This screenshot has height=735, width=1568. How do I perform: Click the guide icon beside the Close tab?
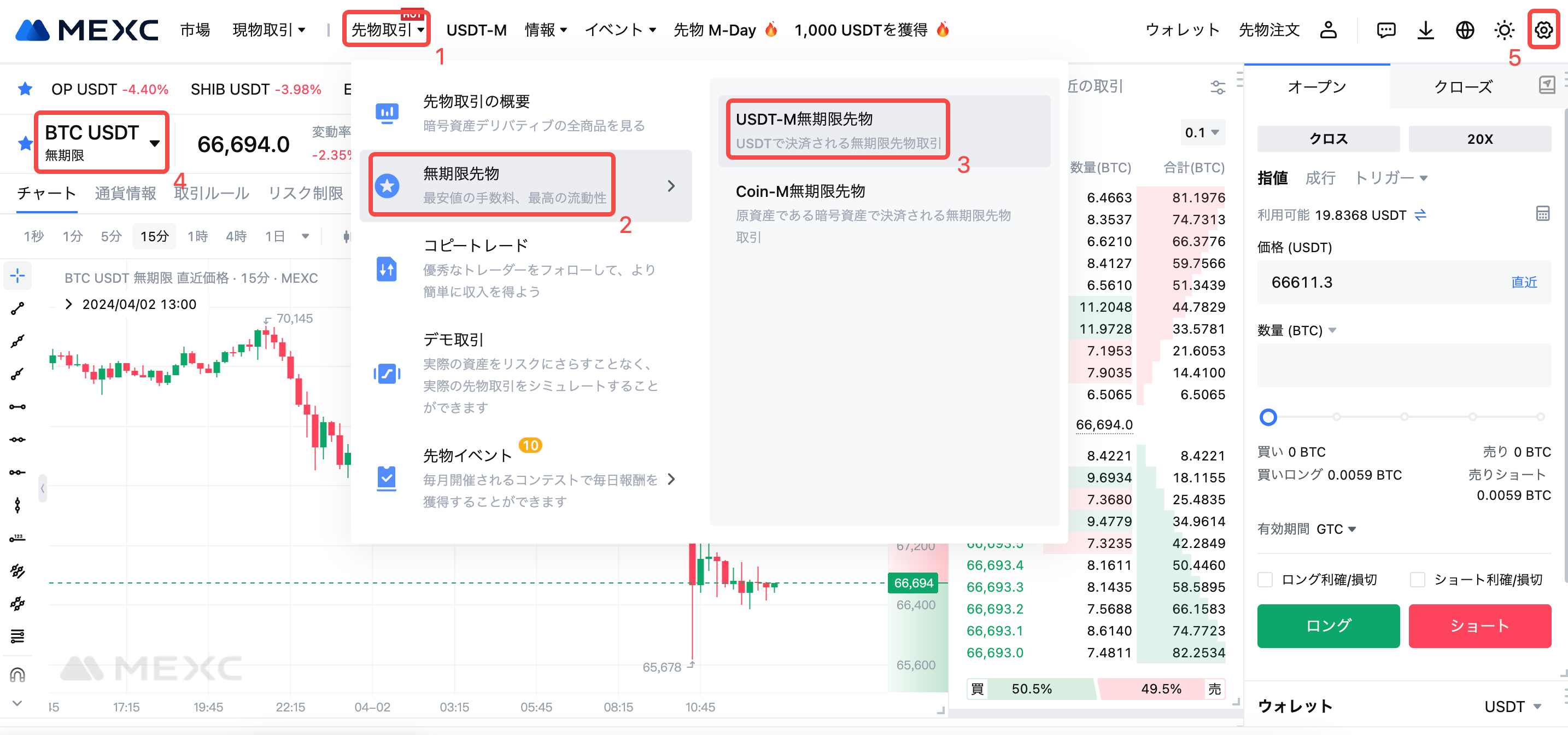(x=1547, y=85)
